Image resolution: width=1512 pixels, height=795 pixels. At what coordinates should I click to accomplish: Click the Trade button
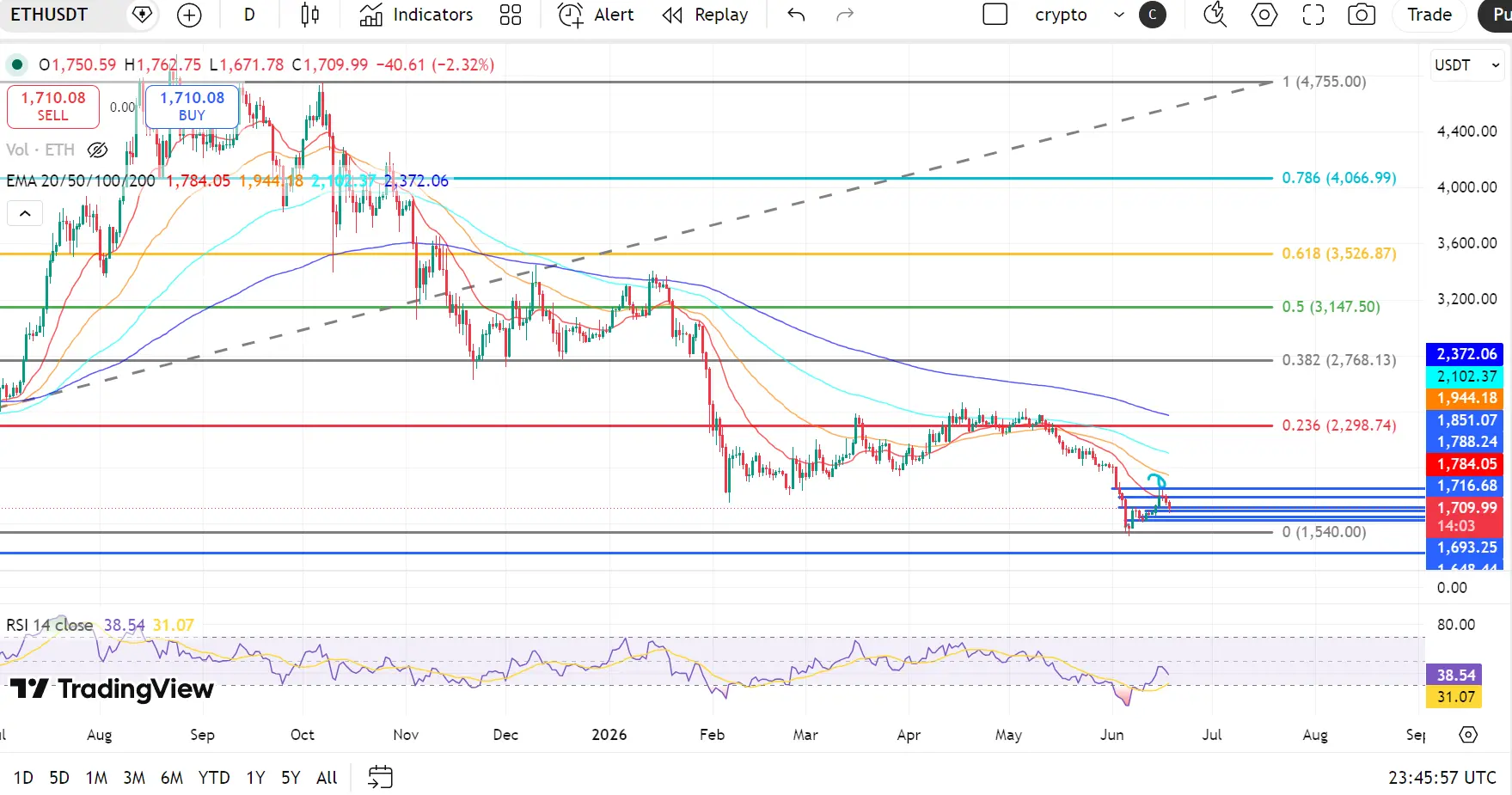tap(1429, 15)
